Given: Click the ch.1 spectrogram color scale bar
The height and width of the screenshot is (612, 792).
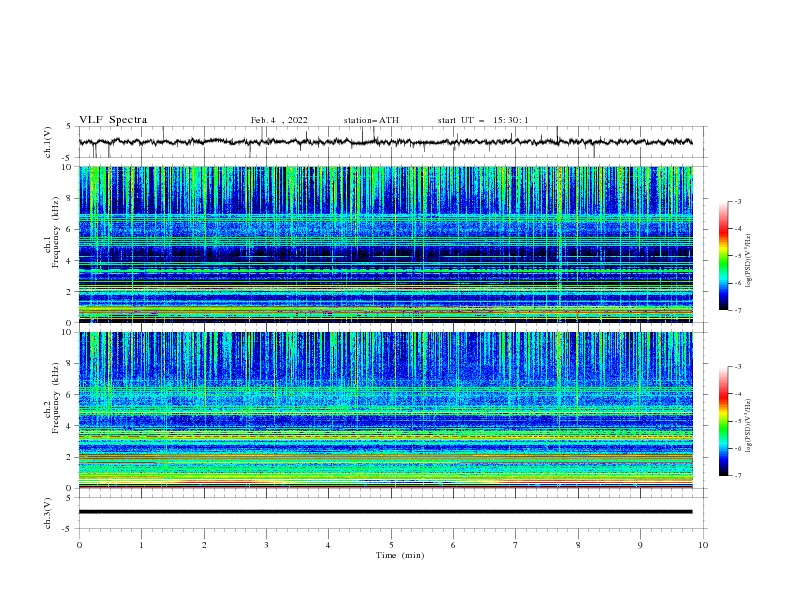Looking at the screenshot, I should pyautogui.click(x=723, y=256).
